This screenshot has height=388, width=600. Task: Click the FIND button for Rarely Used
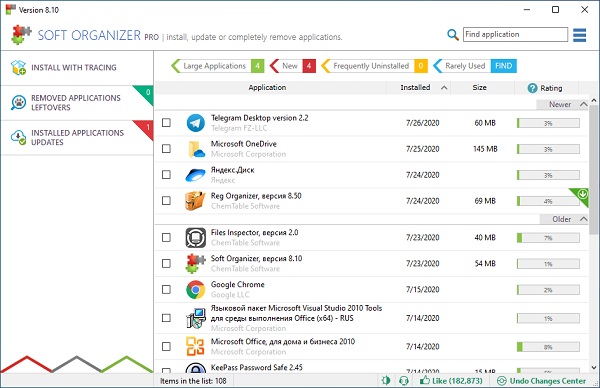pyautogui.click(x=503, y=66)
